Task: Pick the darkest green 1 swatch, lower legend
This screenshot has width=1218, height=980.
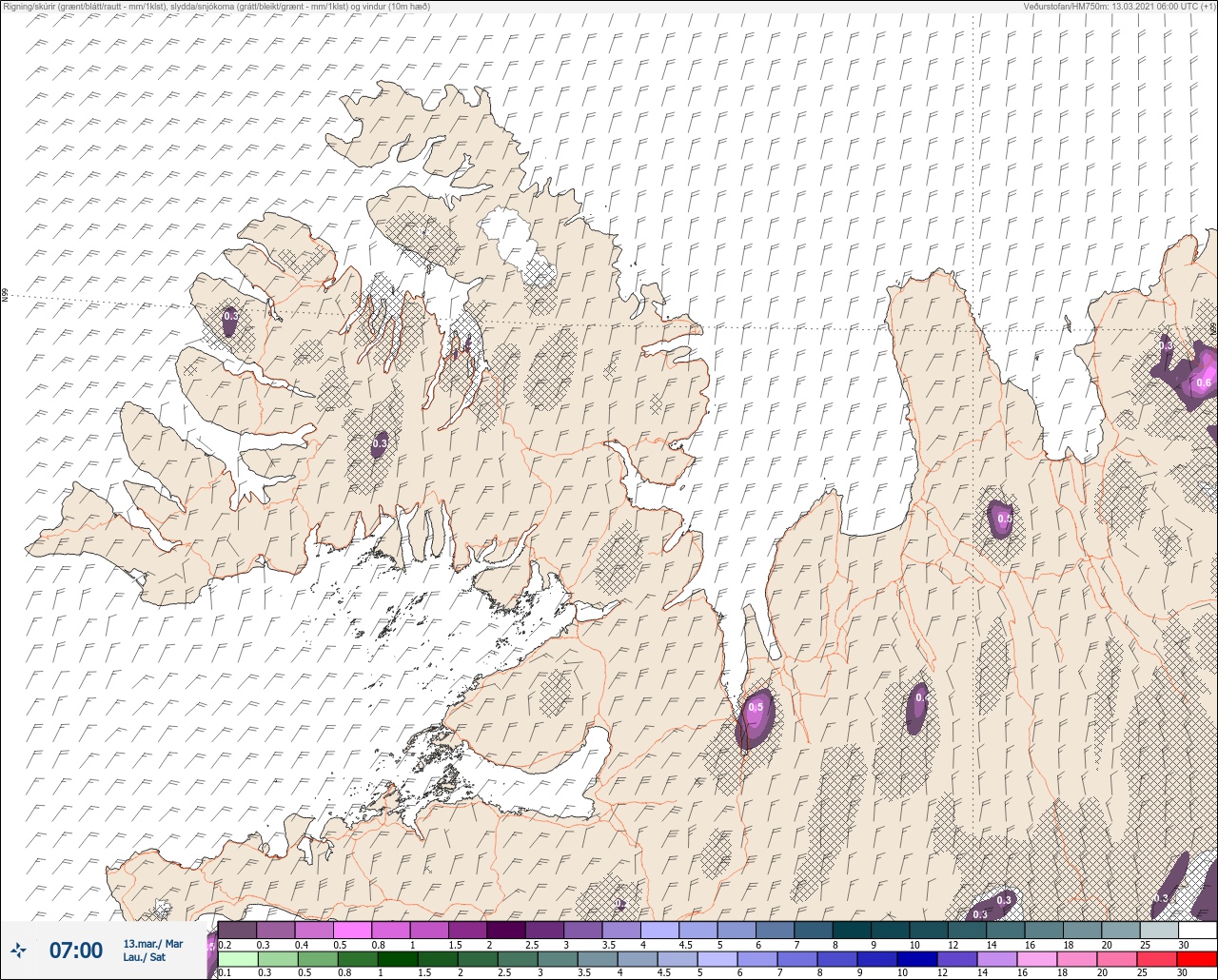Action: click(x=398, y=959)
